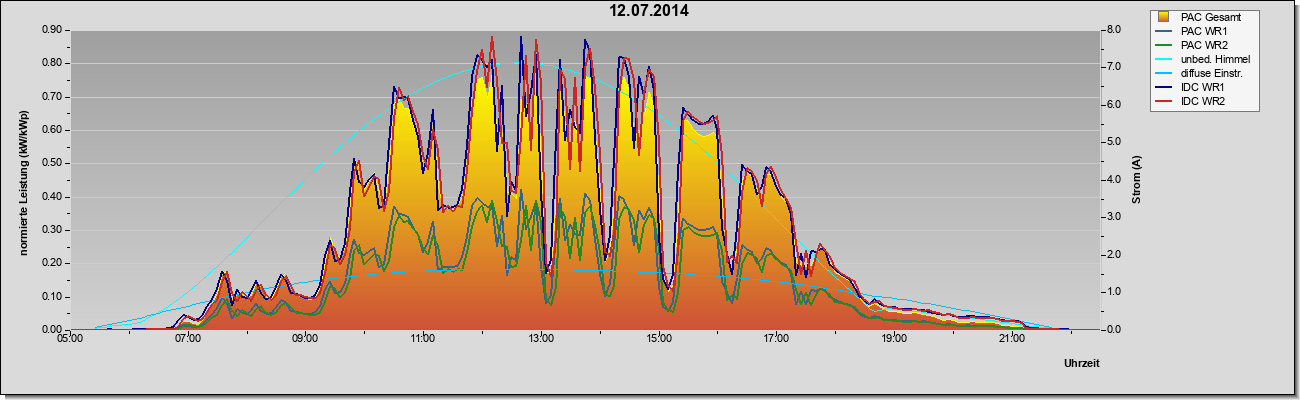This screenshot has width=1300, height=400.
Task: Click the 0.90 value on left axis
Action: click(52, 30)
